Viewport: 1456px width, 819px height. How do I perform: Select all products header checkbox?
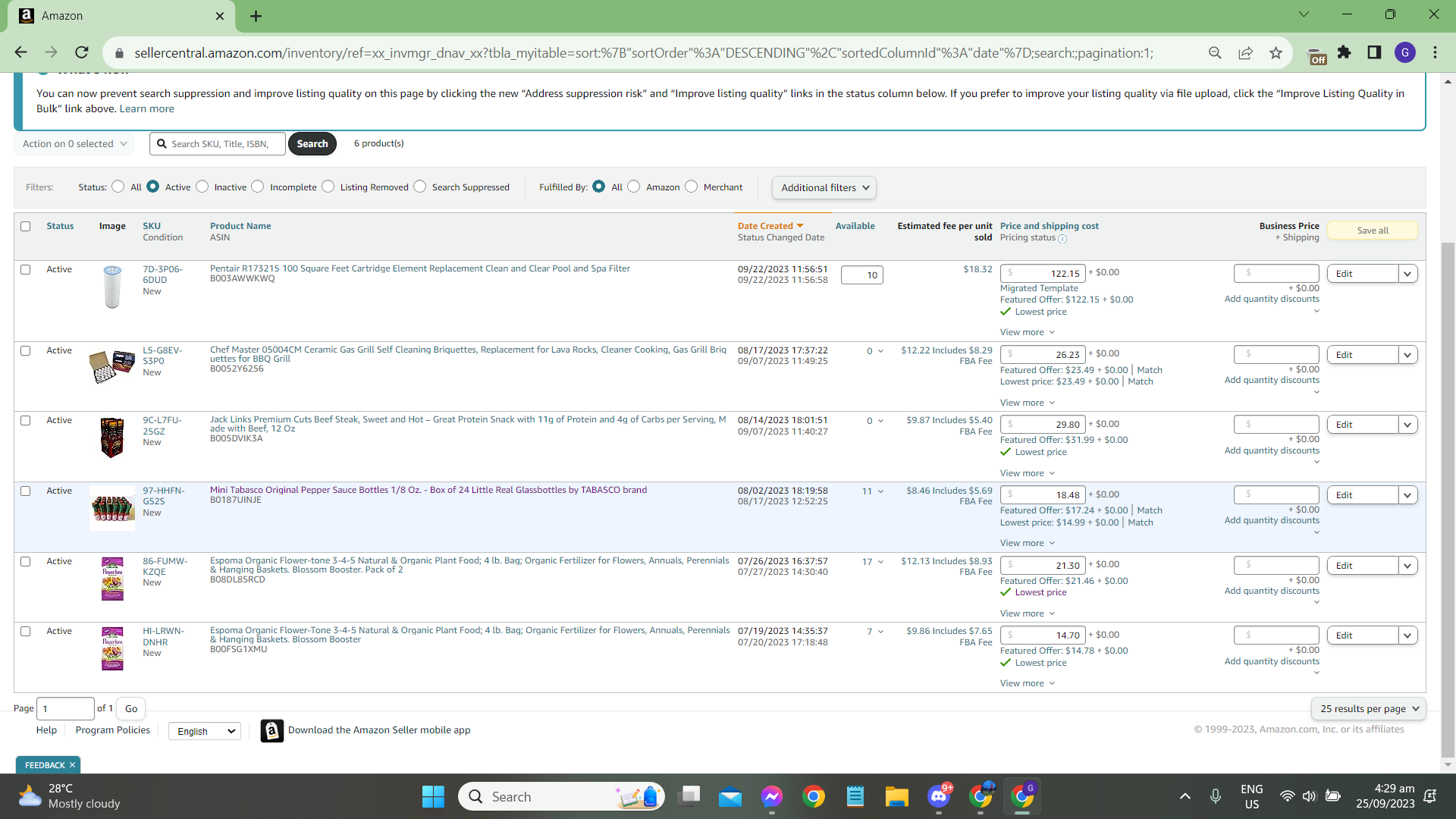tap(26, 226)
